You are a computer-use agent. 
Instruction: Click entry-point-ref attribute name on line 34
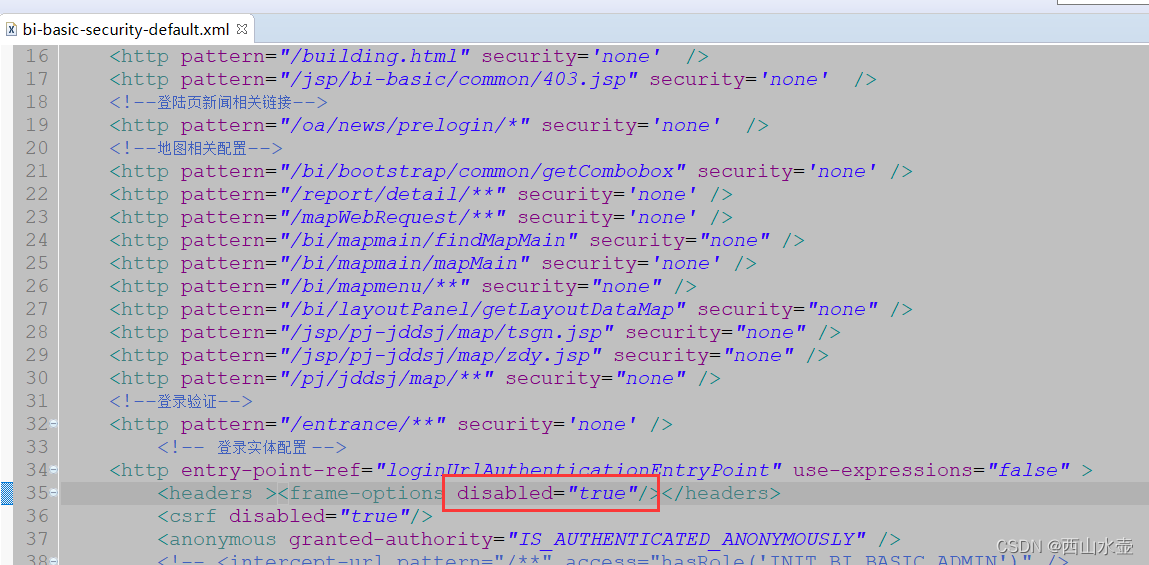tap(272, 470)
